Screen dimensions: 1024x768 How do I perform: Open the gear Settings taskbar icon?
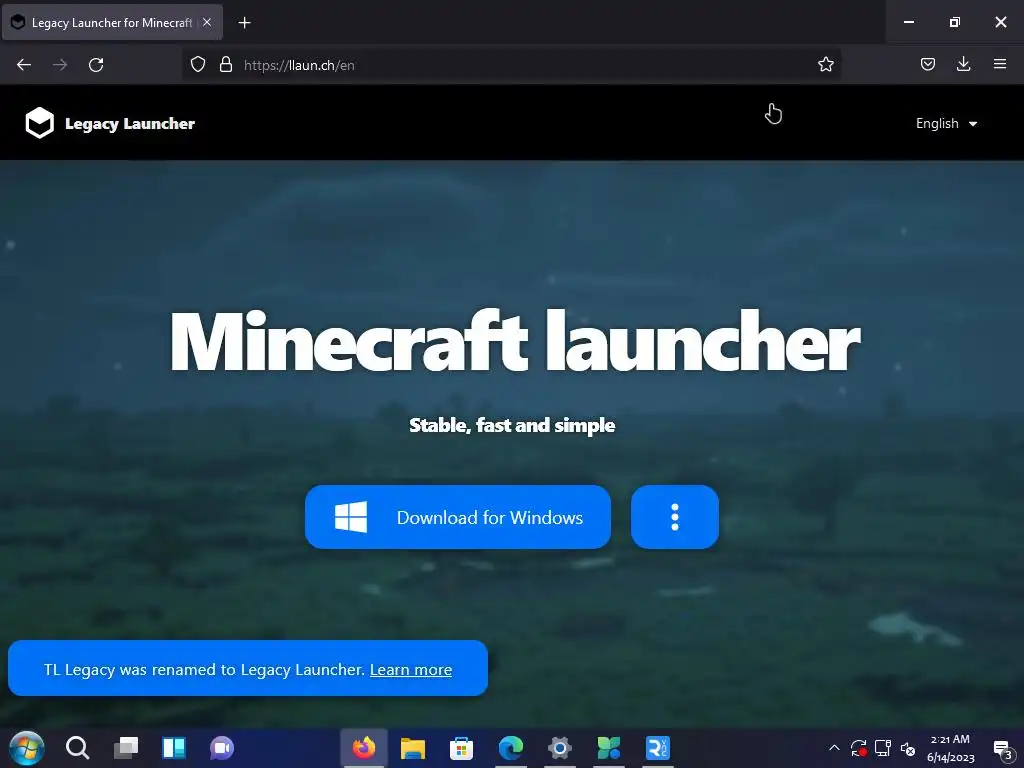pos(560,748)
